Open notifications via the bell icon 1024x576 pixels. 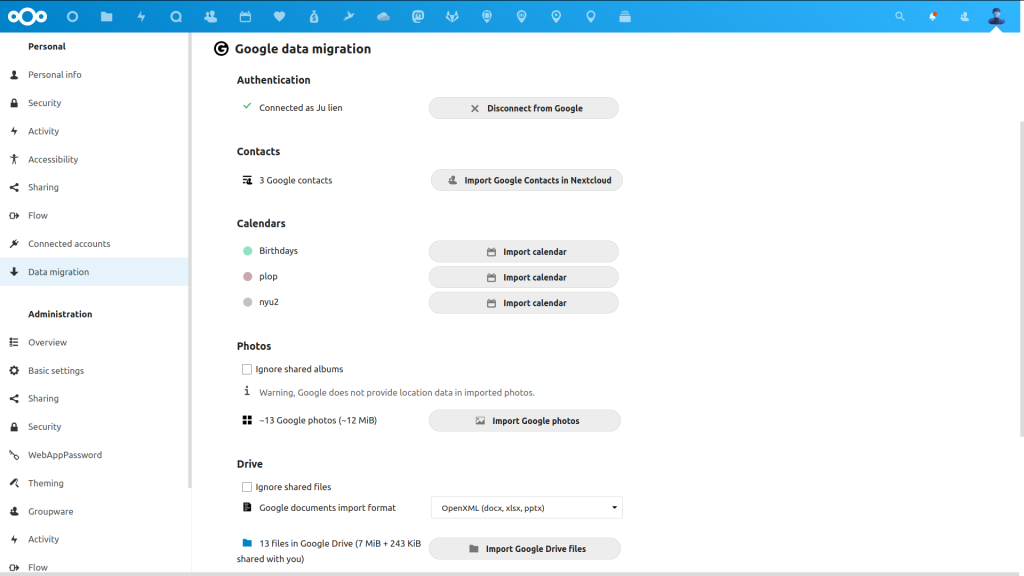931,15
